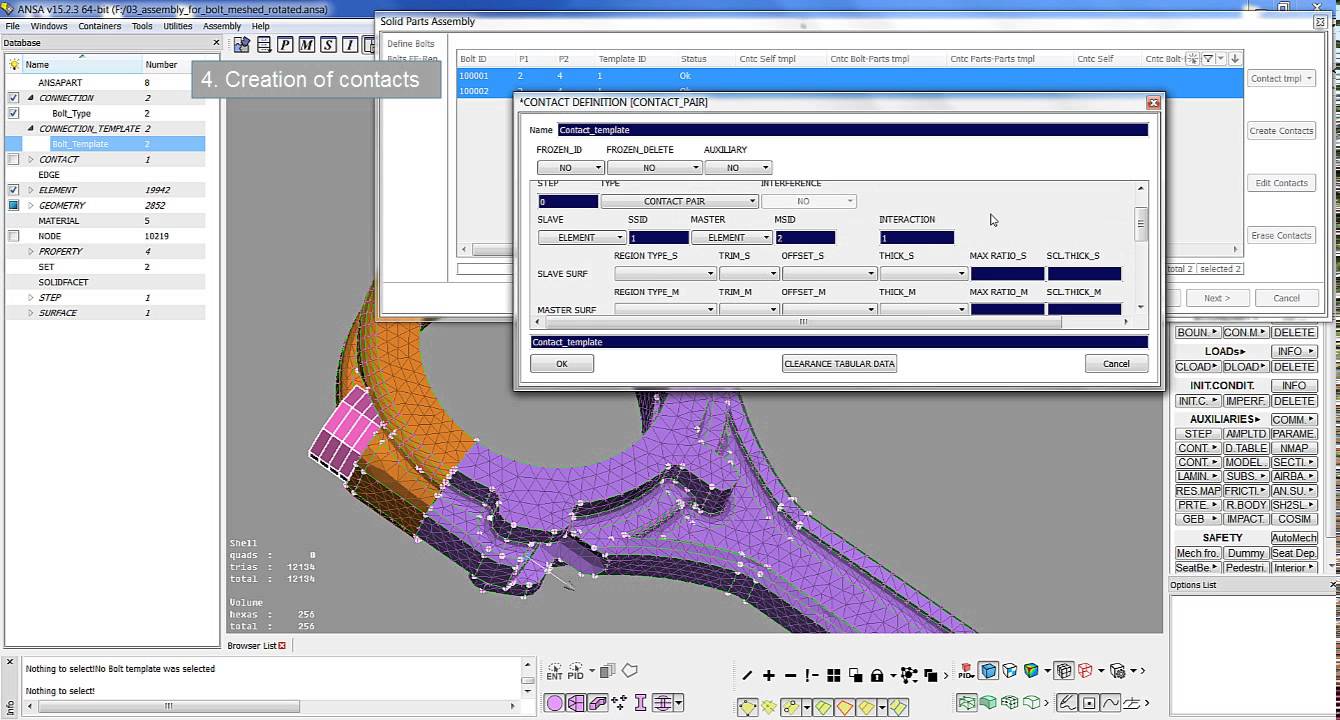Uncheck the CONNECTION checkbox in Database

(14, 98)
